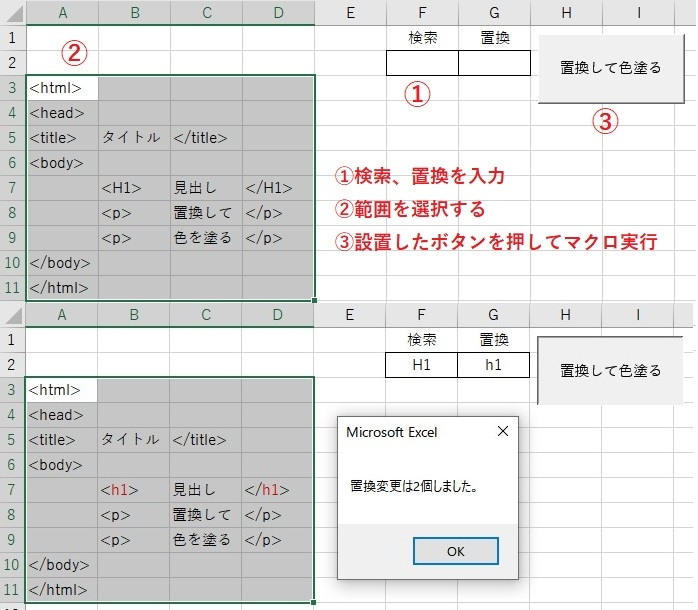Select column I header in upper sheet
Viewport: 698px width, 610px height.
[639, 13]
